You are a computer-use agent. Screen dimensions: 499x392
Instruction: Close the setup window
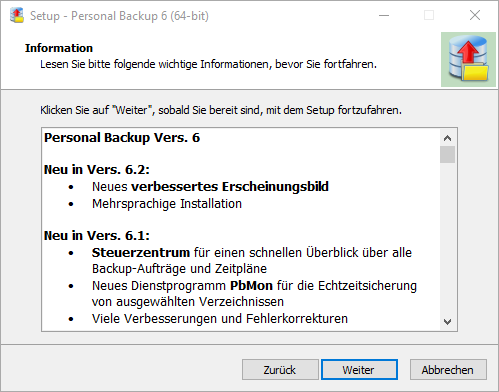[x=475, y=15]
